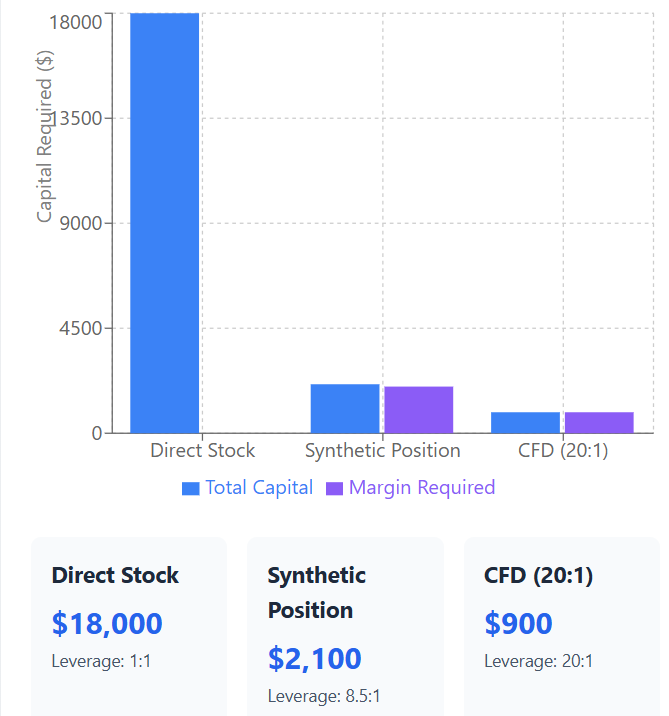Click the CFD (20:1) x-axis label
This screenshot has width=669, height=716.
coord(563,450)
